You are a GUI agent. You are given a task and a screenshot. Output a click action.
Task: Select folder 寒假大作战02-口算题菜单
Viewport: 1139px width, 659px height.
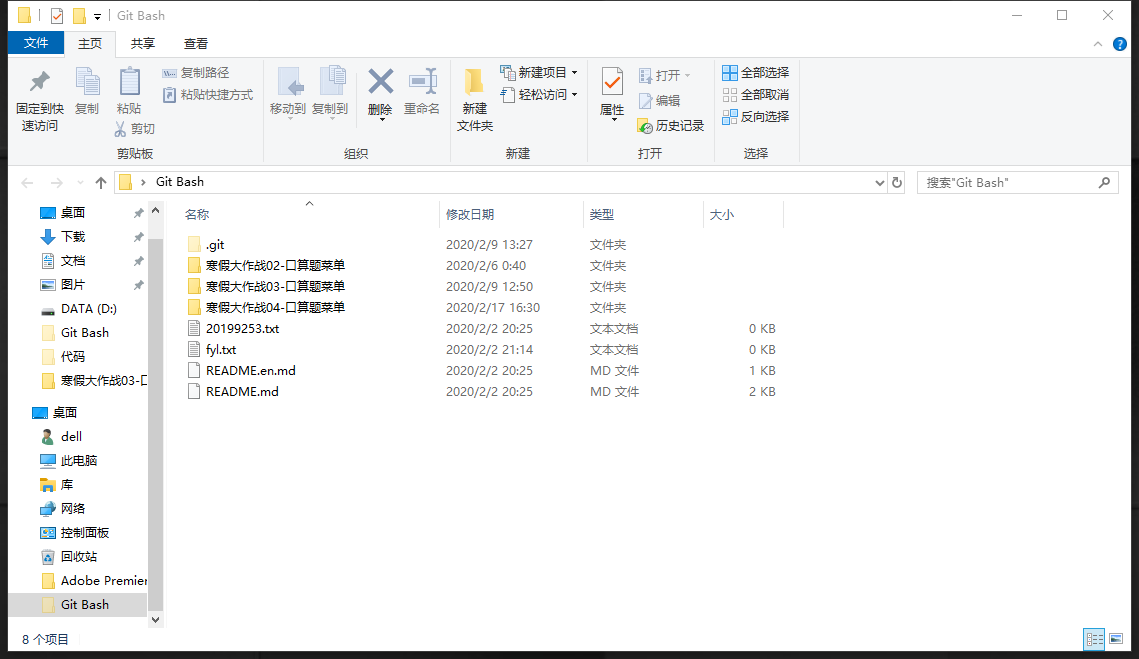[266, 266]
